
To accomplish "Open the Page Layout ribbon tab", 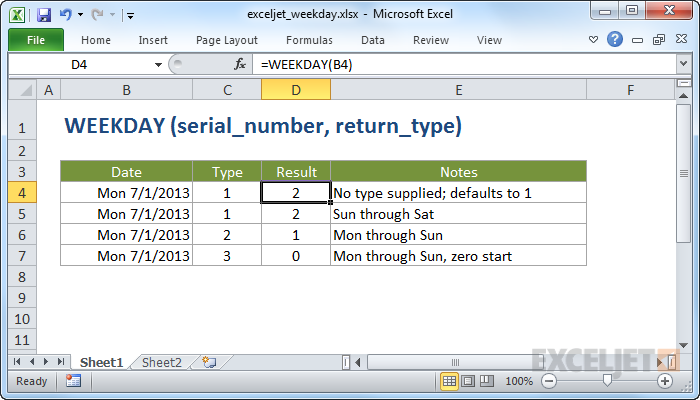I will point(227,40).
